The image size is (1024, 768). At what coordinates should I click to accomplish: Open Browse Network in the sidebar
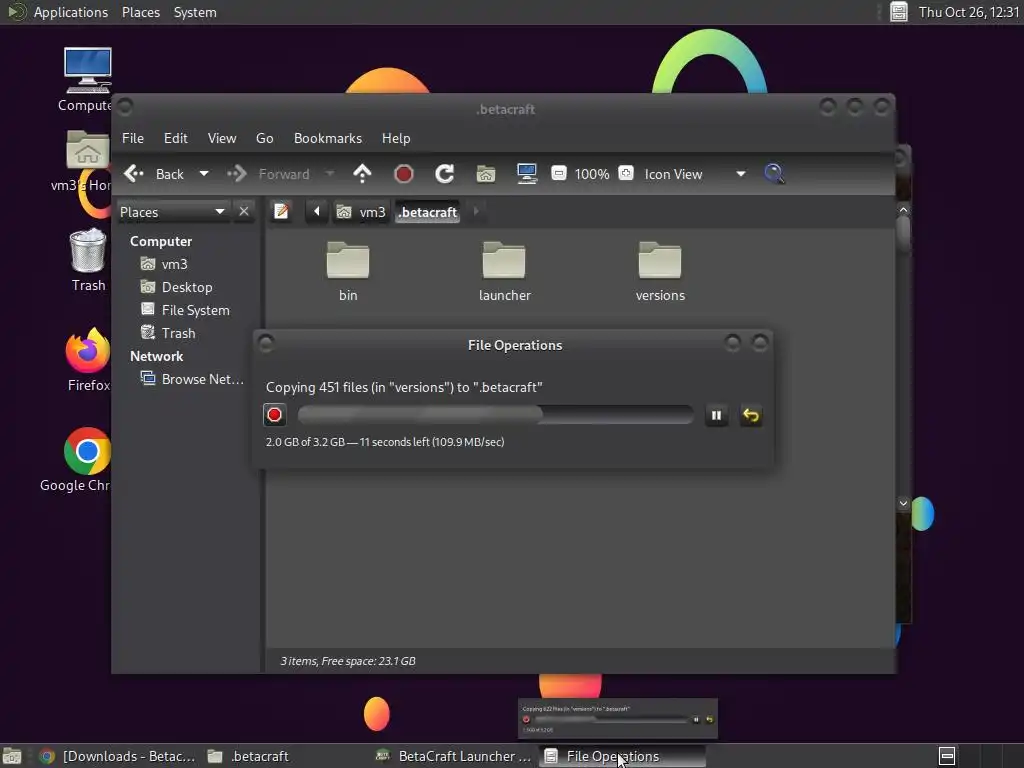(x=193, y=379)
